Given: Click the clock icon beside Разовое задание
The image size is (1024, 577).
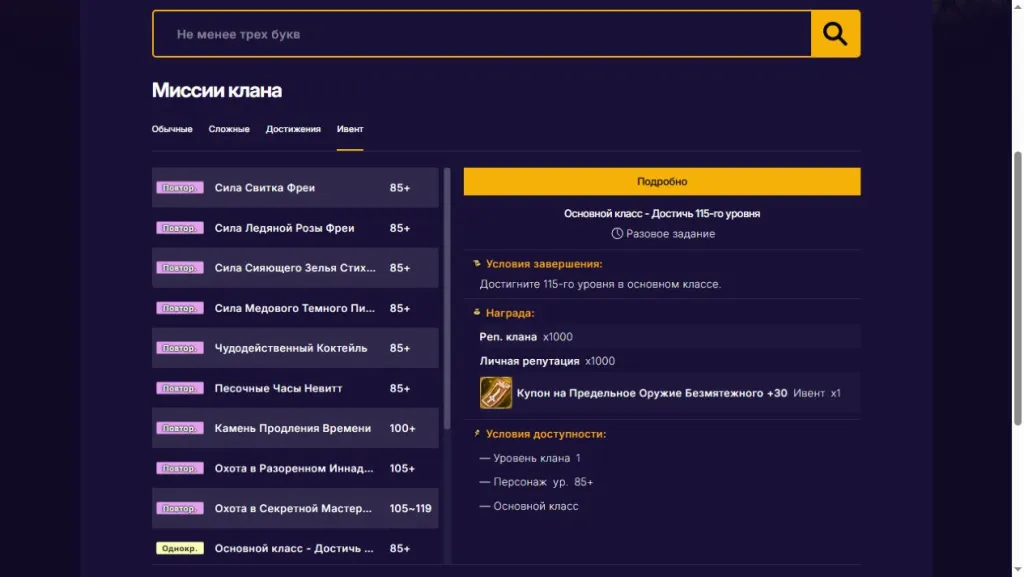Looking at the screenshot, I should click(x=616, y=234).
